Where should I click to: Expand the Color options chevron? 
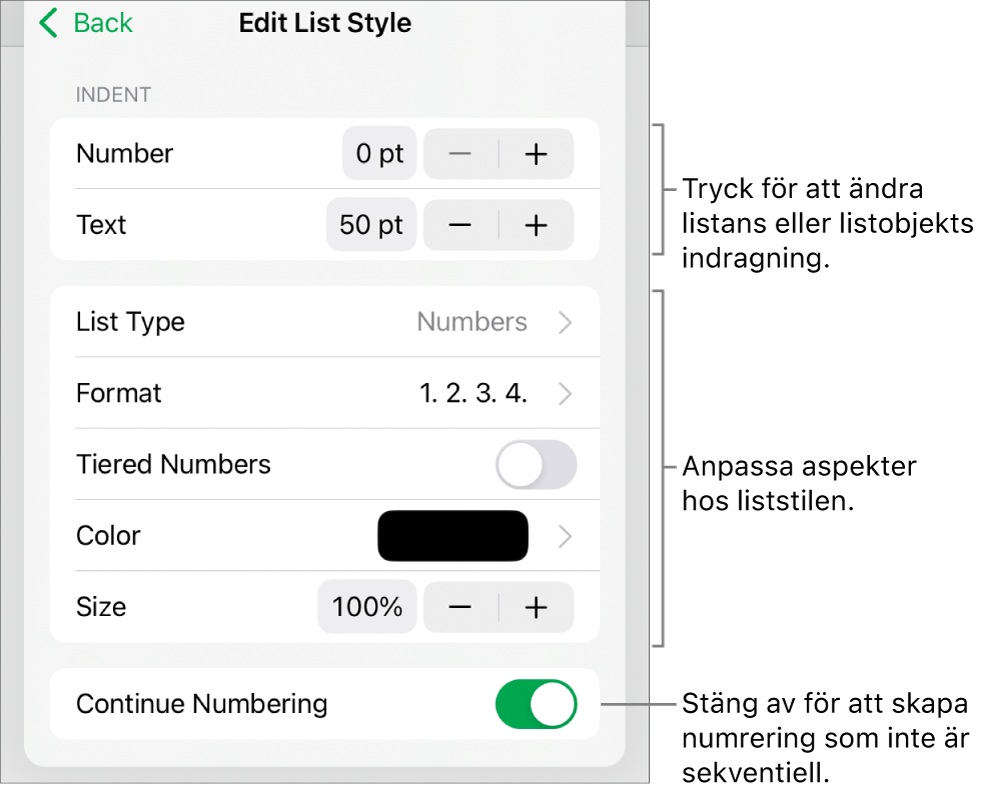point(564,536)
